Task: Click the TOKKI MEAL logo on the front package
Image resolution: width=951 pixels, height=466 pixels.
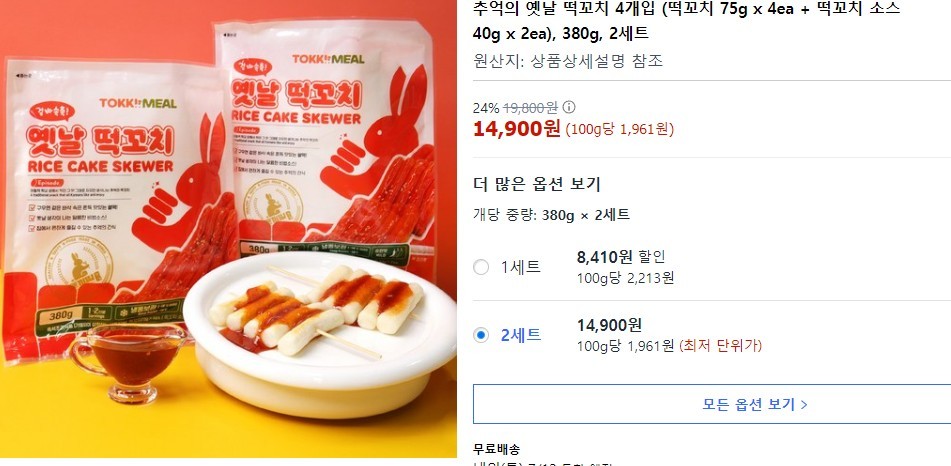Action: 138,103
